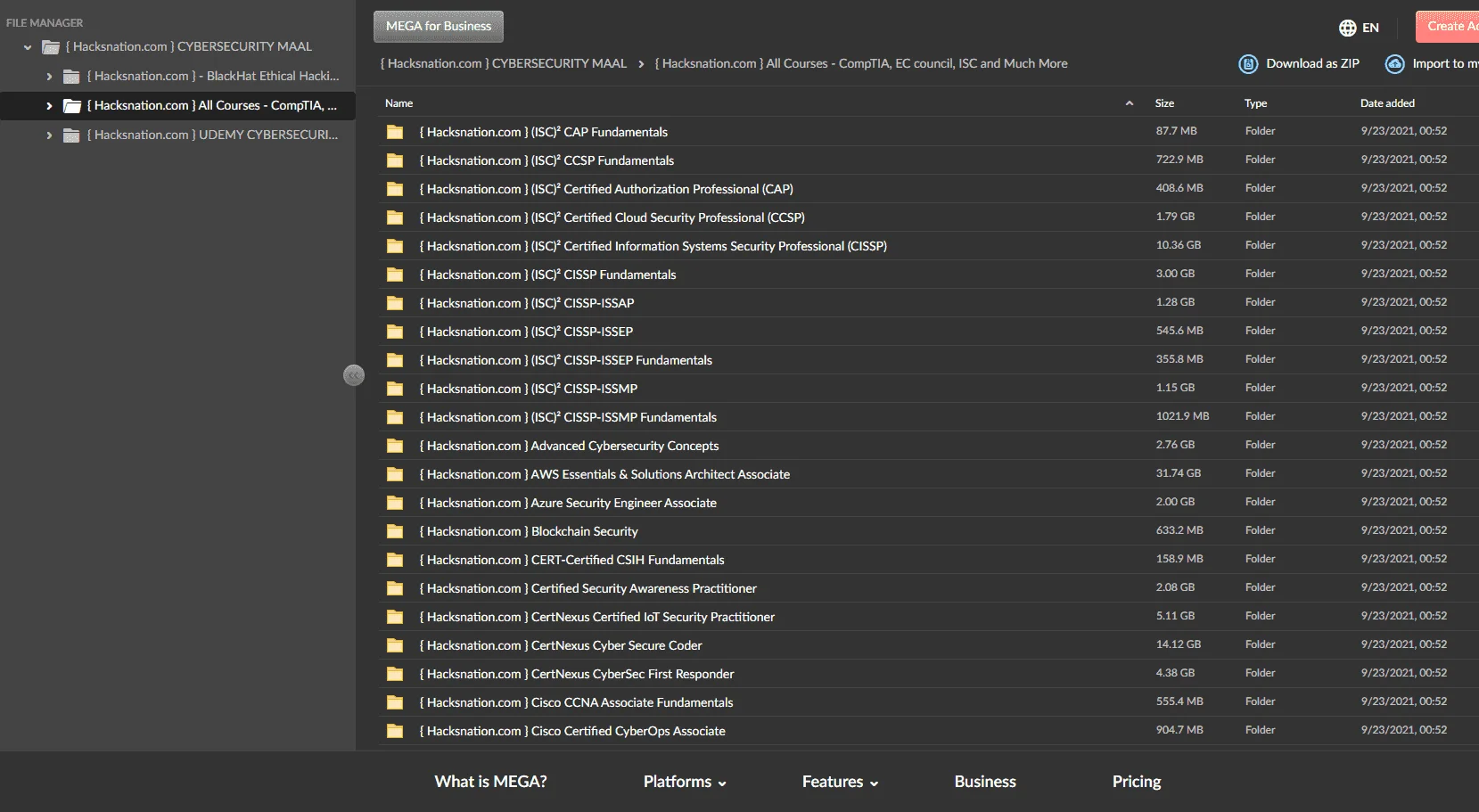Click folder icon for AWS Essentials row

coord(395,474)
